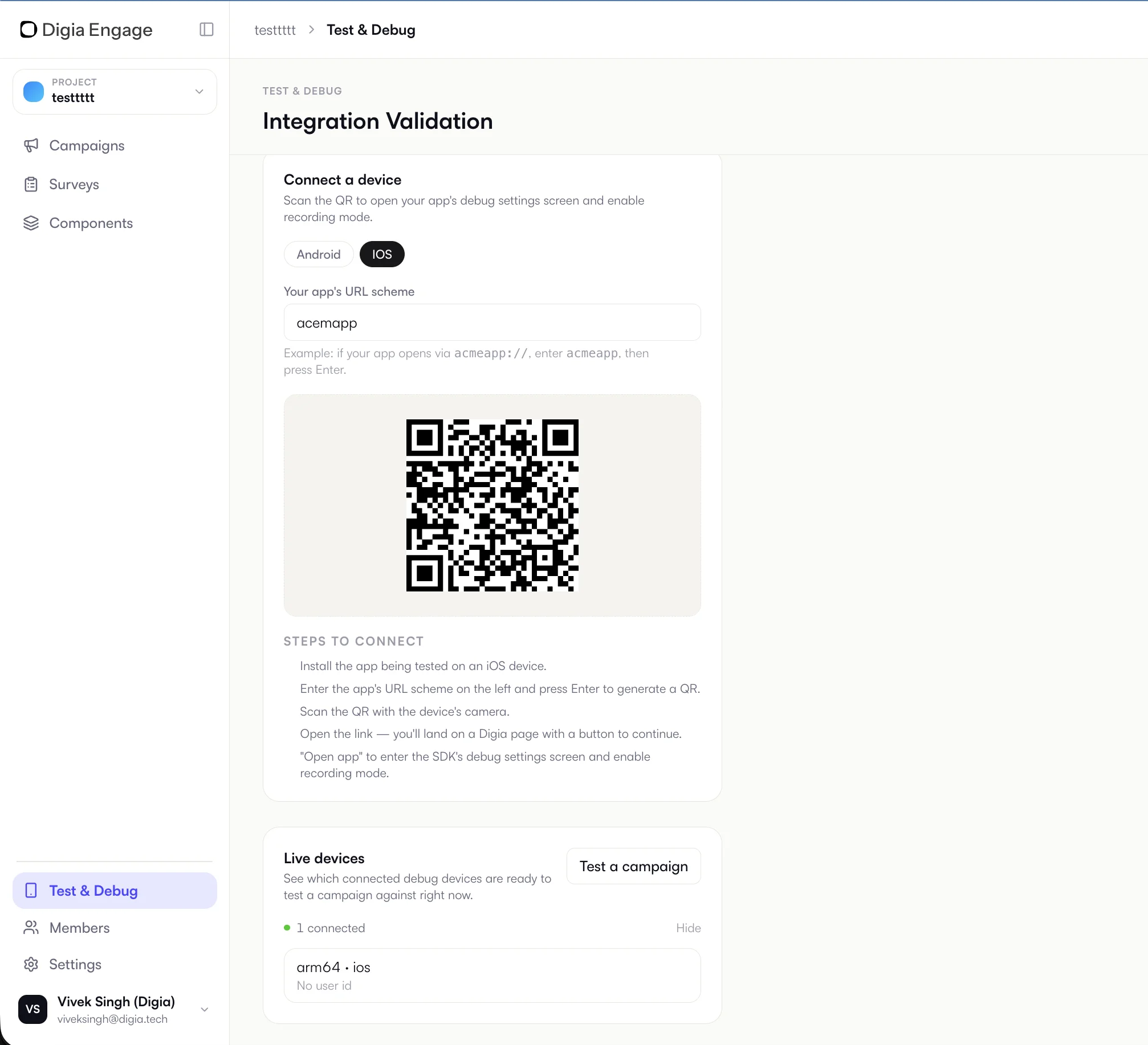Click the Test a campaign button
Image resolution: width=1148 pixels, height=1045 pixels.
(634, 866)
